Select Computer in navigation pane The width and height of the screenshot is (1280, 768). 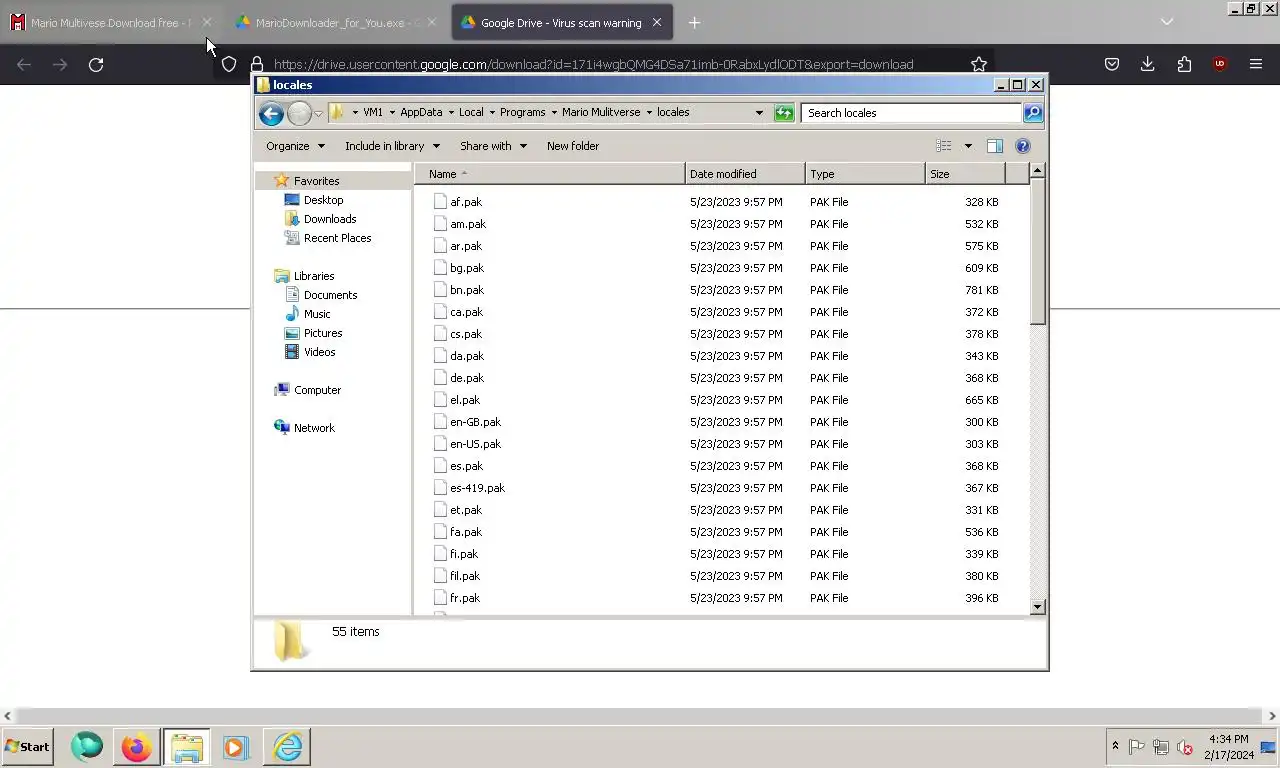[317, 390]
